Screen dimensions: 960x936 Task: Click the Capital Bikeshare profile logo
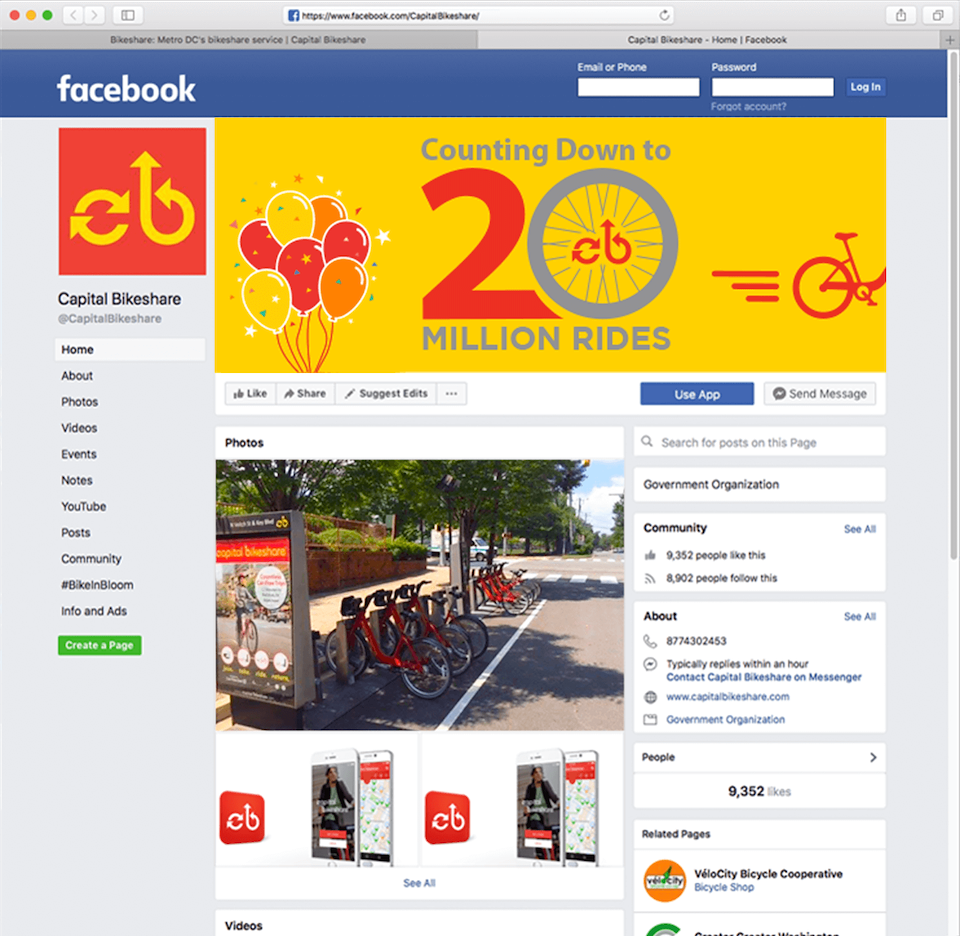[x=132, y=201]
